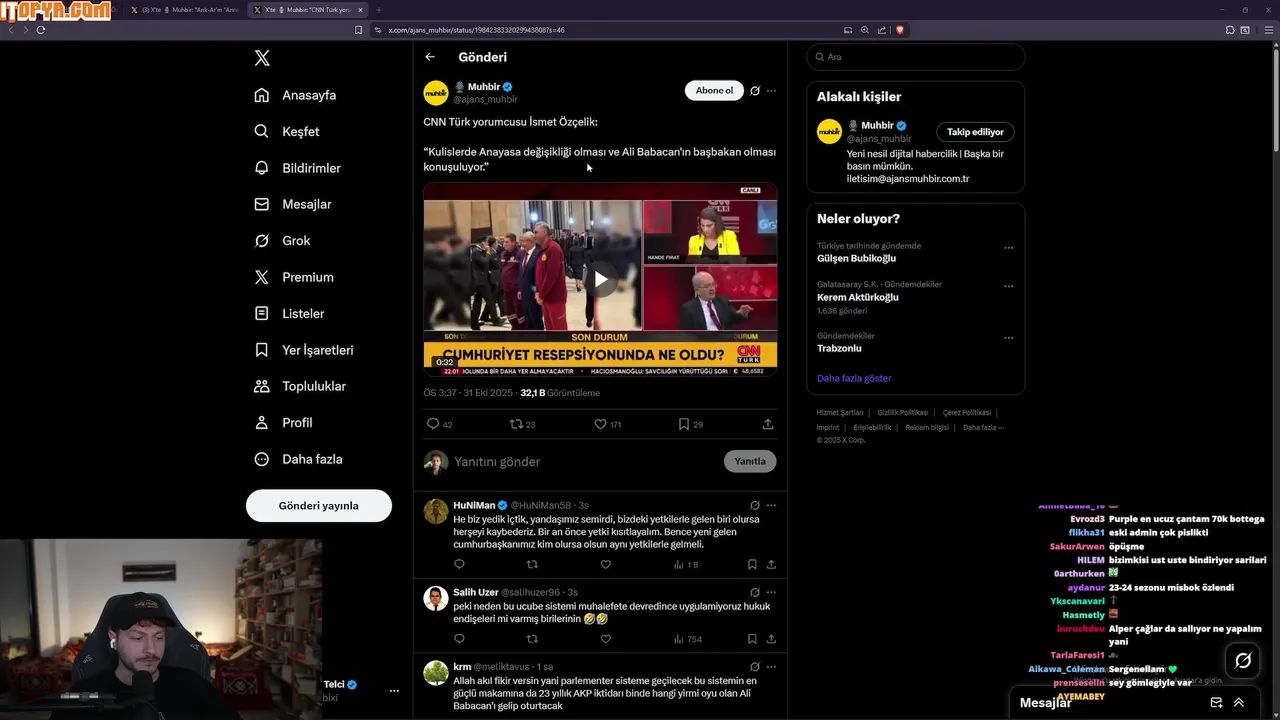Open the more options menu on Muhbir's post
1280x720 pixels.
(x=771, y=91)
